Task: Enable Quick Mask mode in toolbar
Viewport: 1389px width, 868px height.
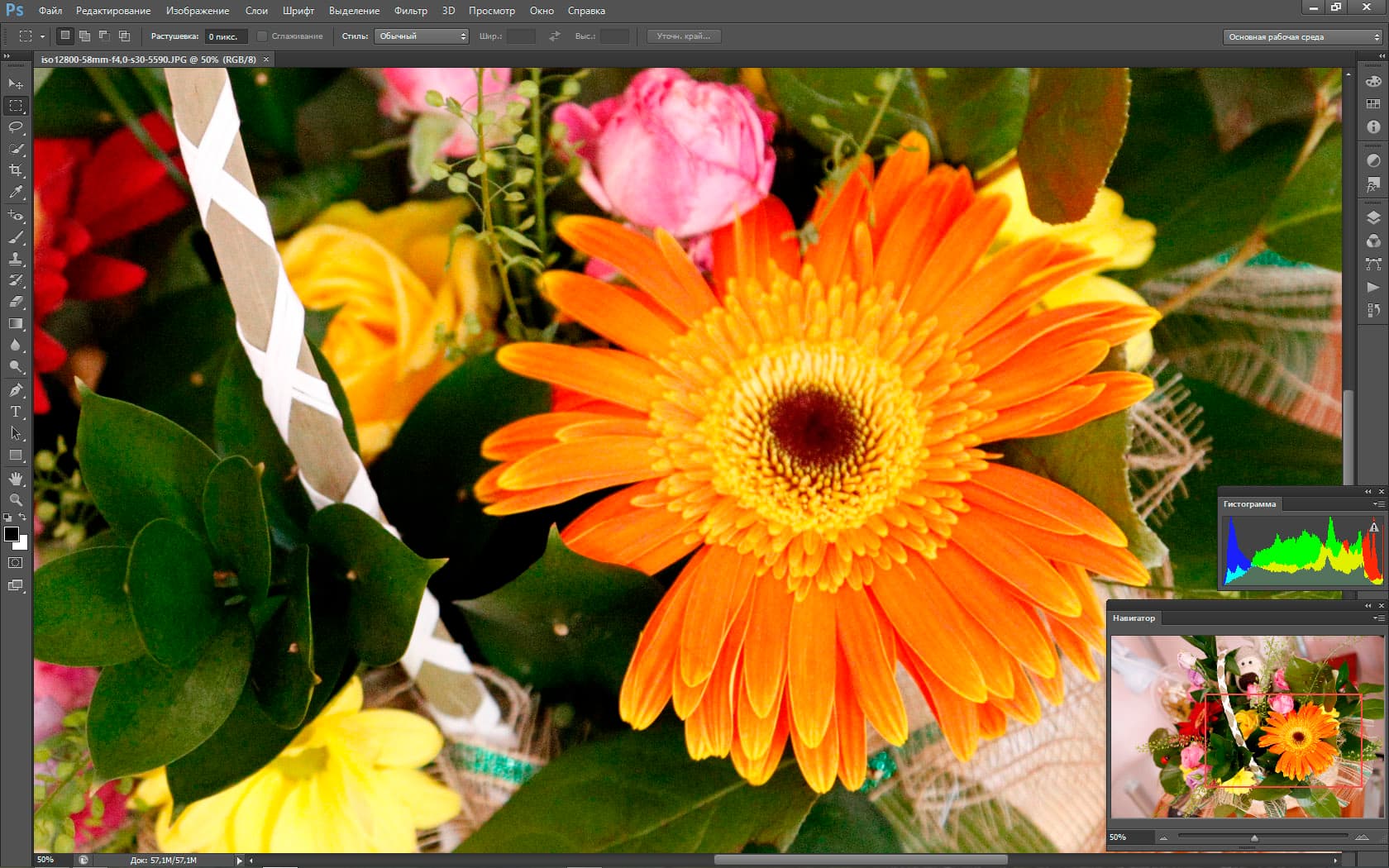Action: tap(16, 563)
